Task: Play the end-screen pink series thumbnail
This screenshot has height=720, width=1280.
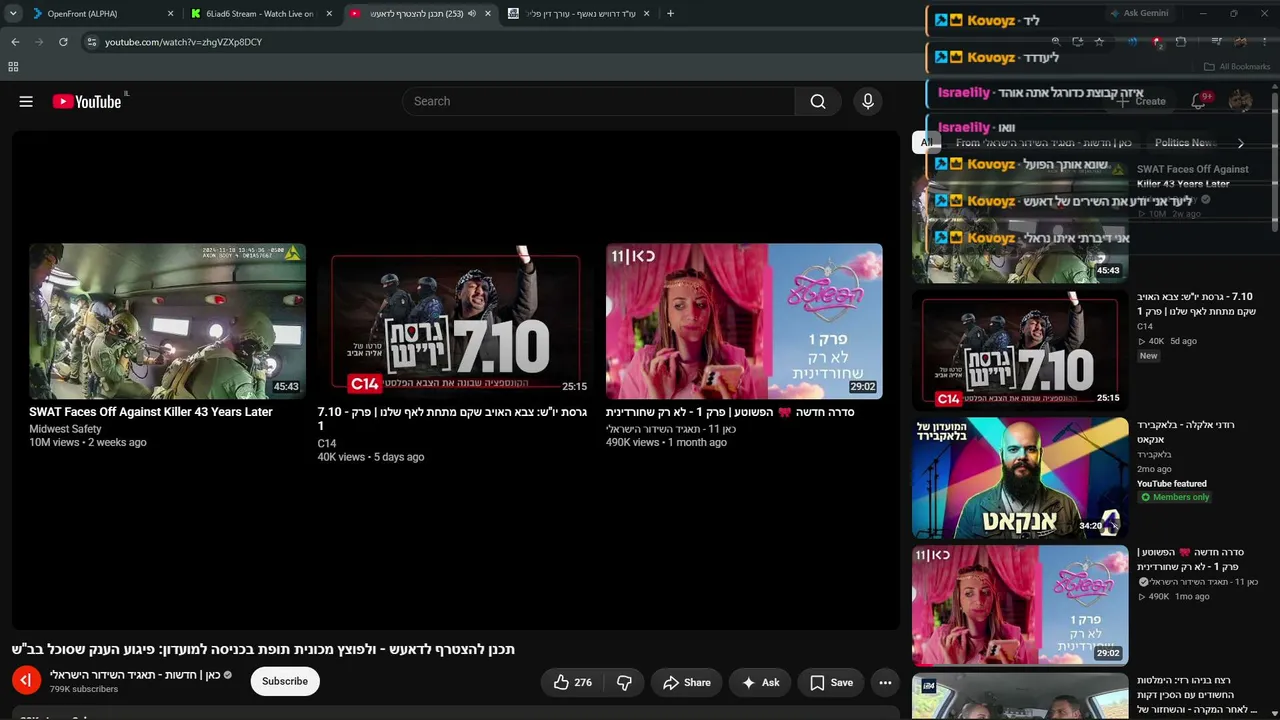Action: pos(744,321)
